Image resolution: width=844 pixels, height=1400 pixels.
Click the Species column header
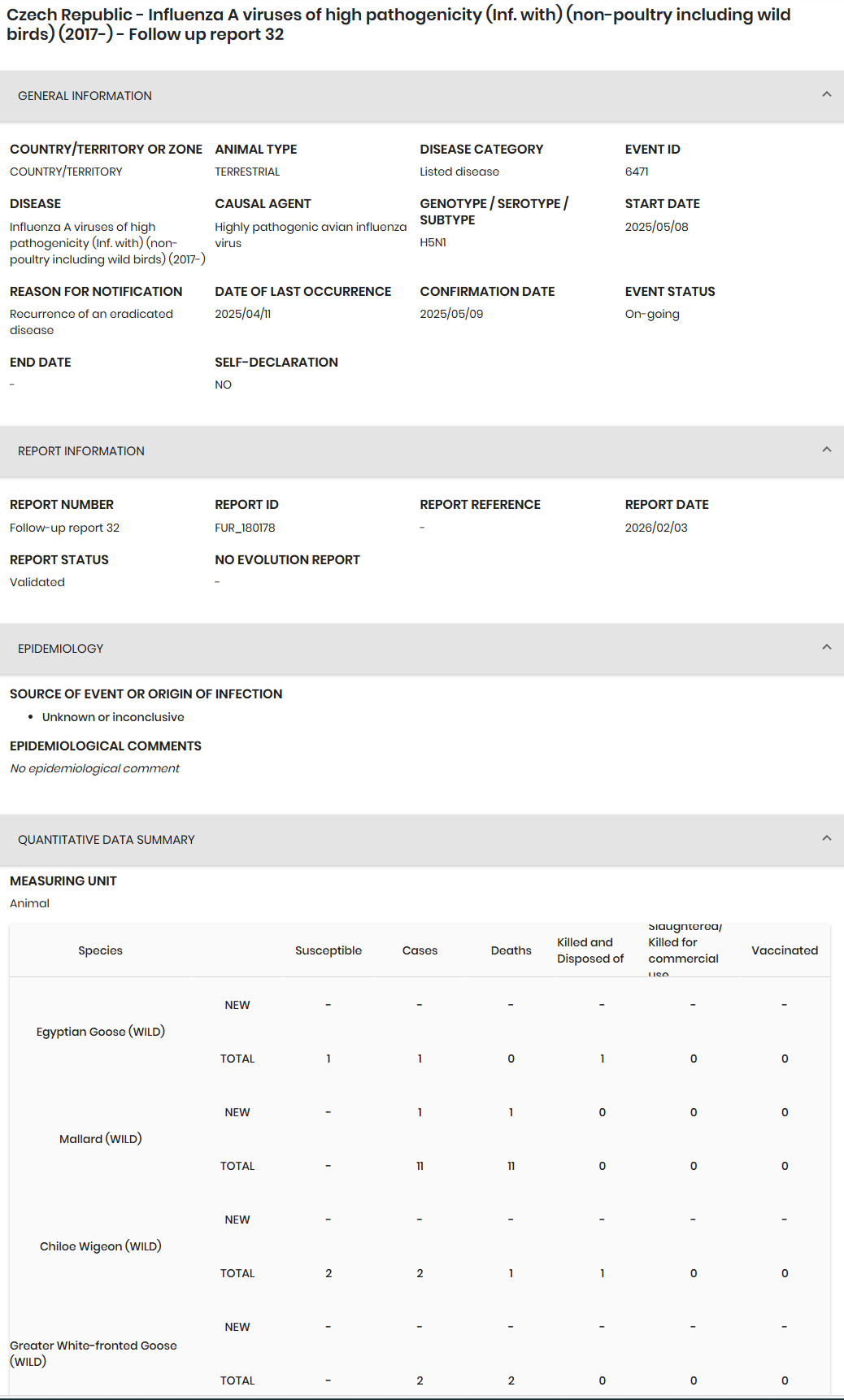tap(100, 950)
